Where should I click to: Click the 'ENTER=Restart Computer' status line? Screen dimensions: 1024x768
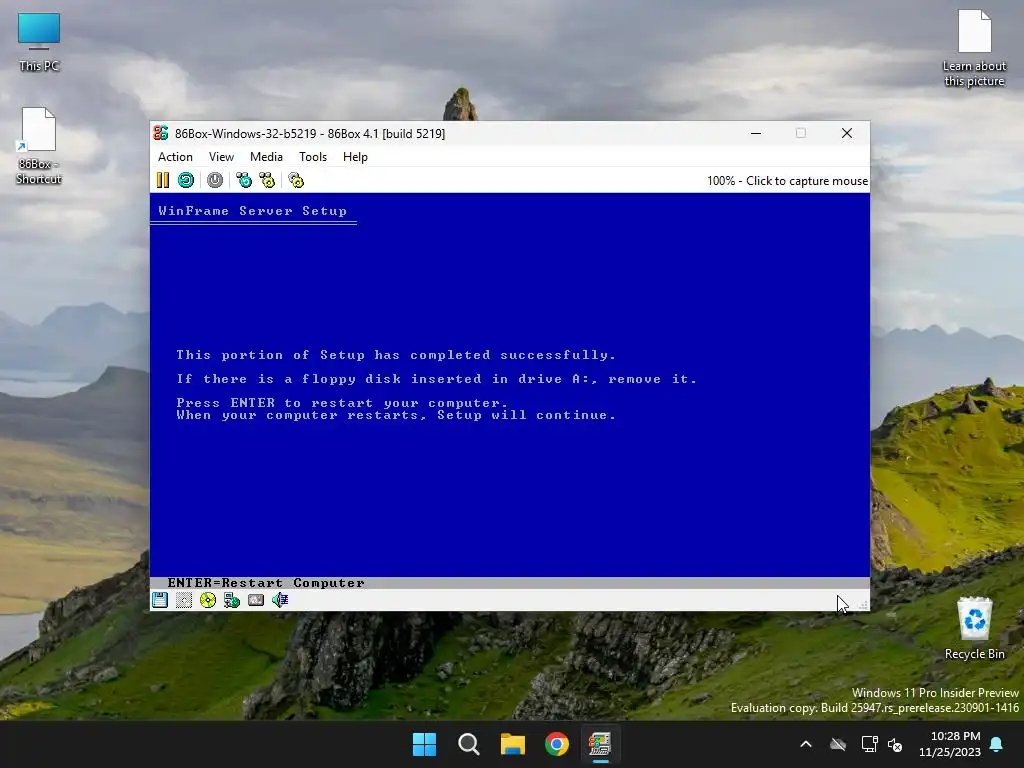pyautogui.click(x=266, y=583)
